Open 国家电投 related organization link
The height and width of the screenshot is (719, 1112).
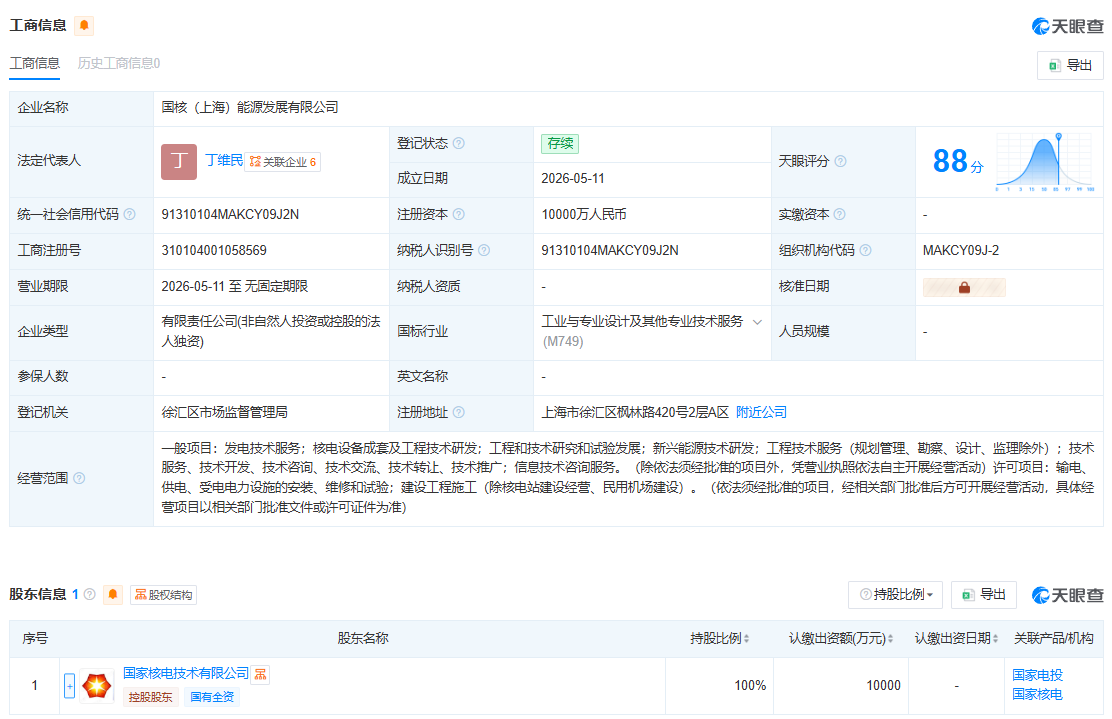[x=1038, y=675]
